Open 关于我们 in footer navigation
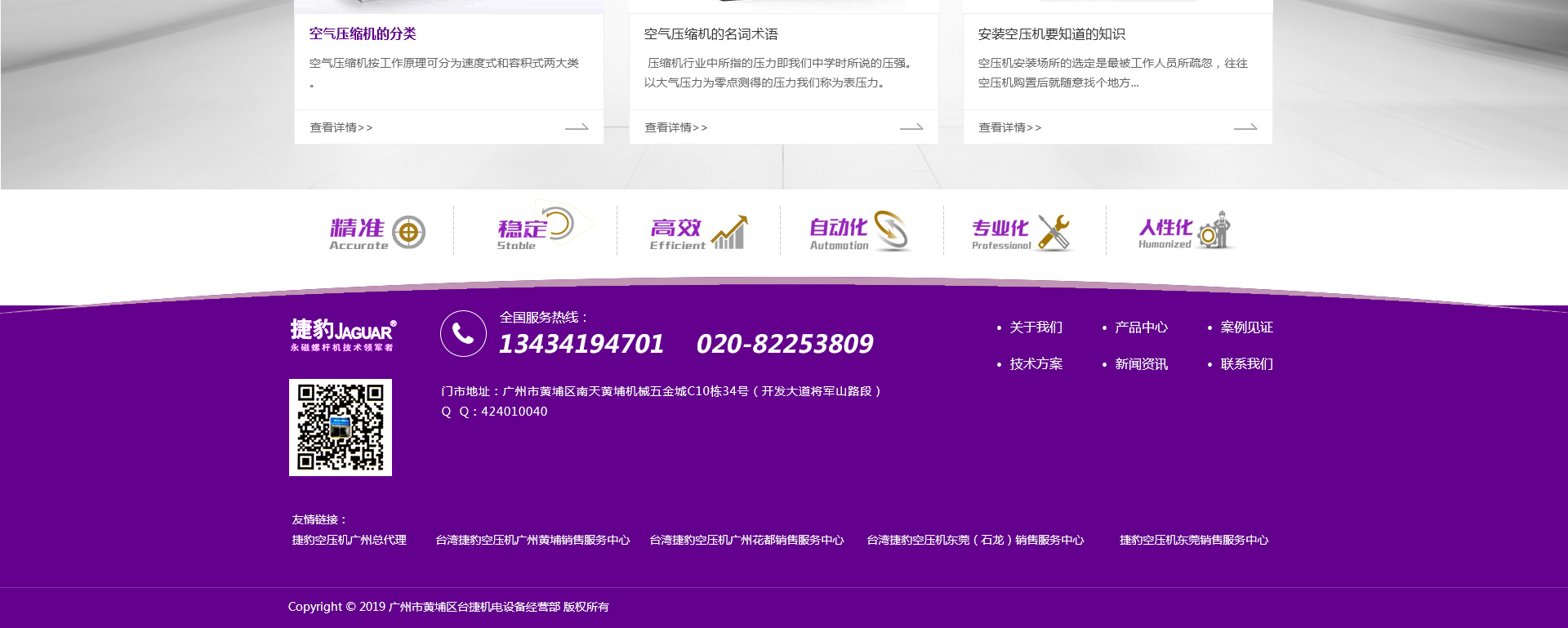 [1036, 327]
